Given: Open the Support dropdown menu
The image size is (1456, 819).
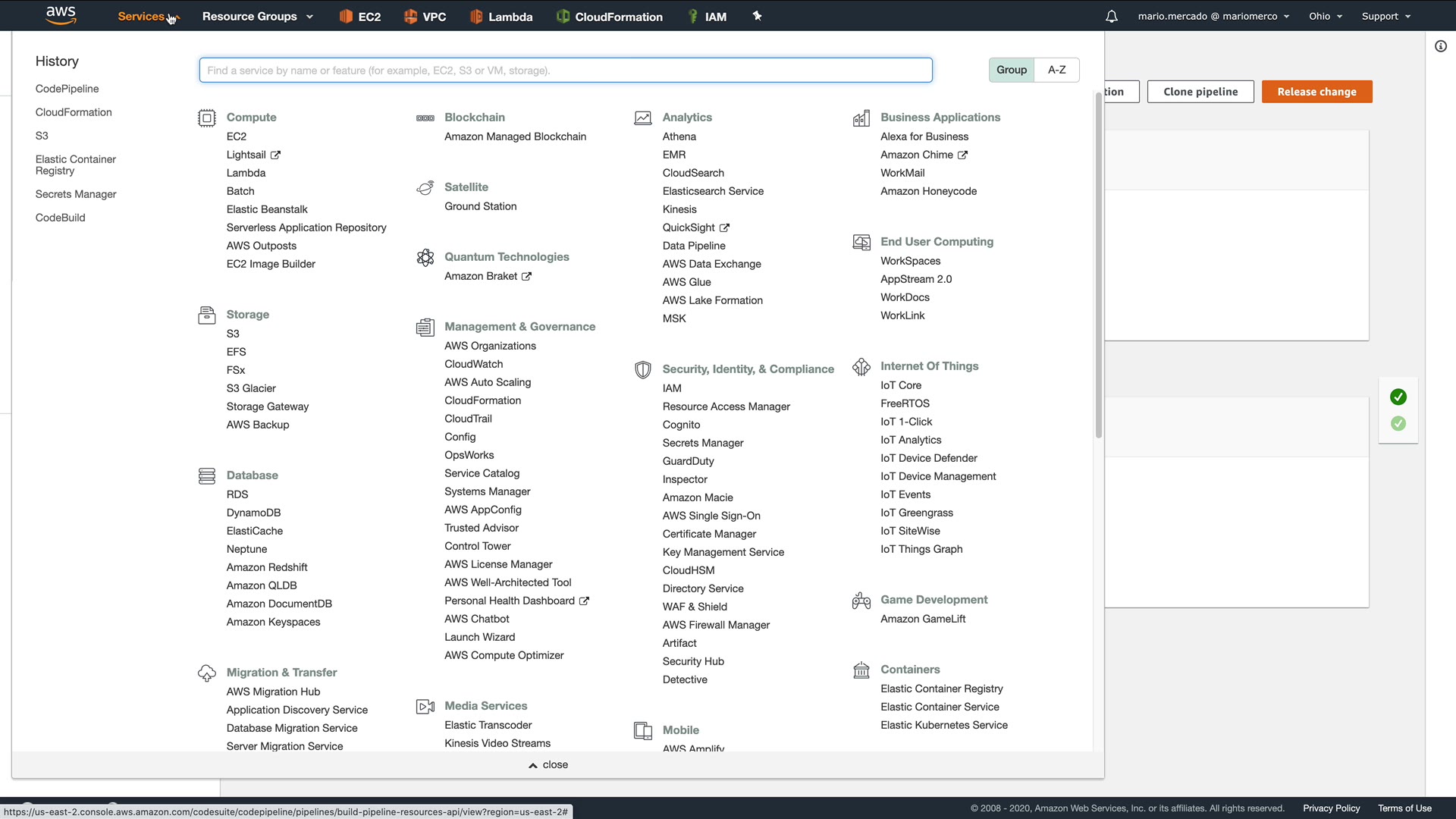Looking at the screenshot, I should point(1385,16).
